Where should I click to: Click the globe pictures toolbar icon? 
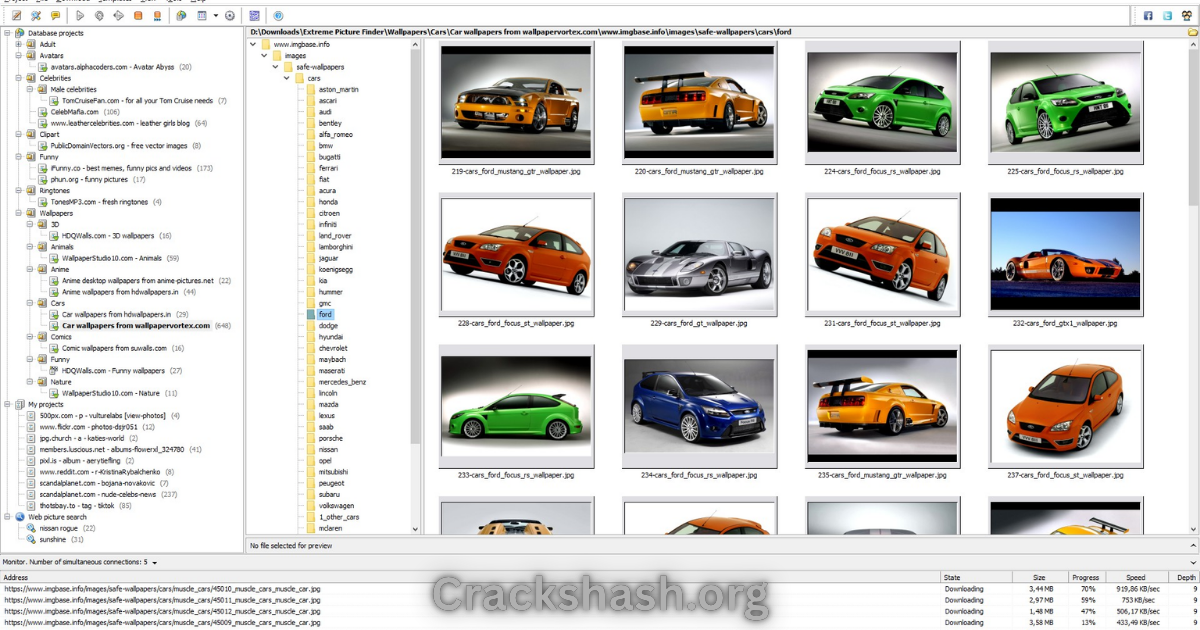[181, 16]
